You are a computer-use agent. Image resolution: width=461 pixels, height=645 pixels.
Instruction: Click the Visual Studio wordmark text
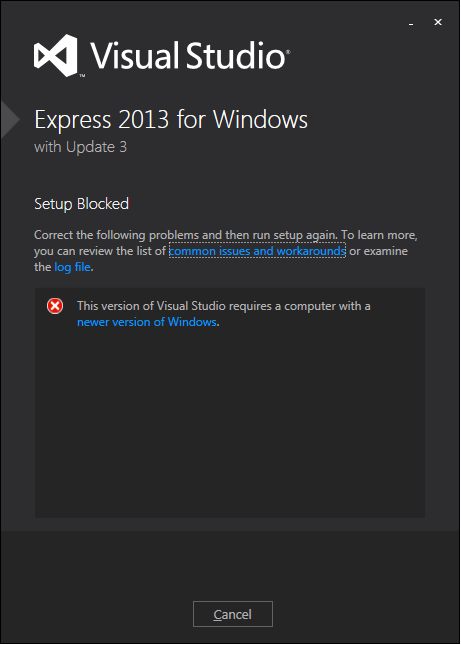point(188,56)
